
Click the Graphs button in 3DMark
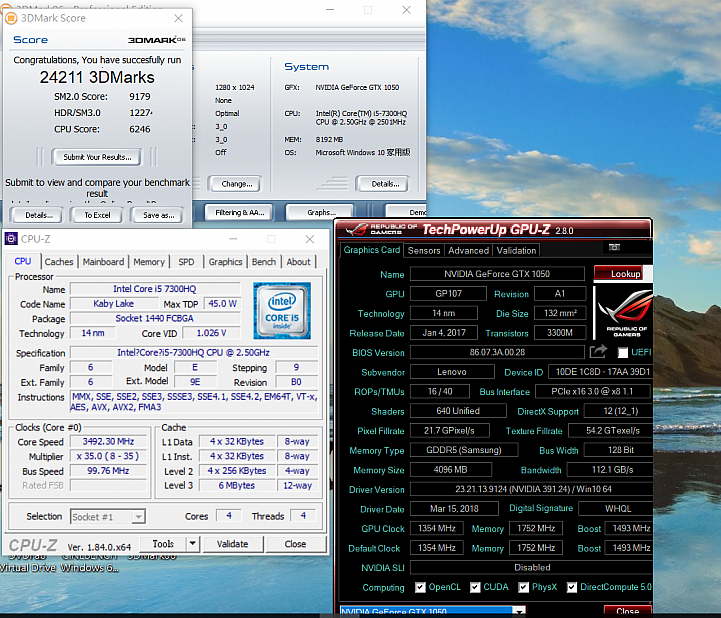coord(321,212)
